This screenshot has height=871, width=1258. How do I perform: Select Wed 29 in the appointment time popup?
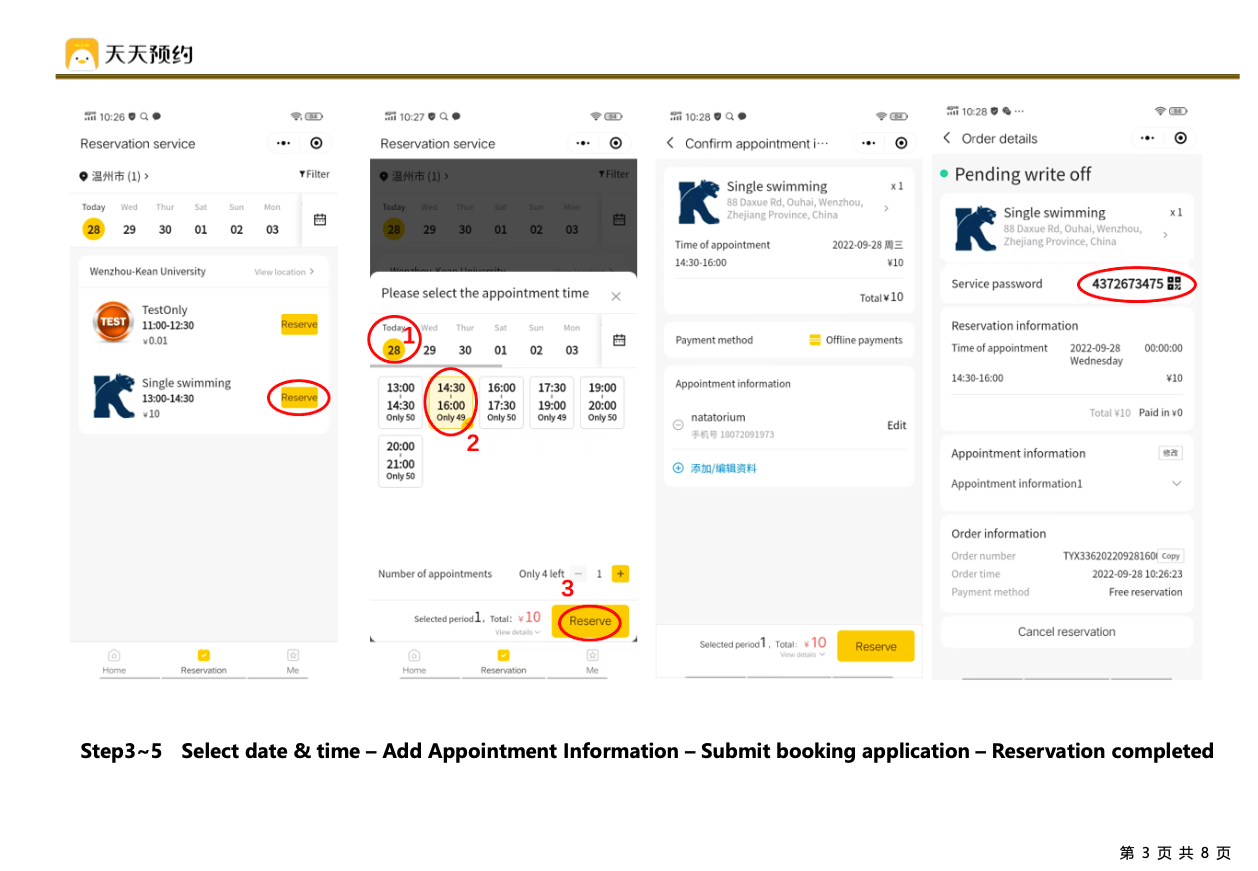(429, 342)
